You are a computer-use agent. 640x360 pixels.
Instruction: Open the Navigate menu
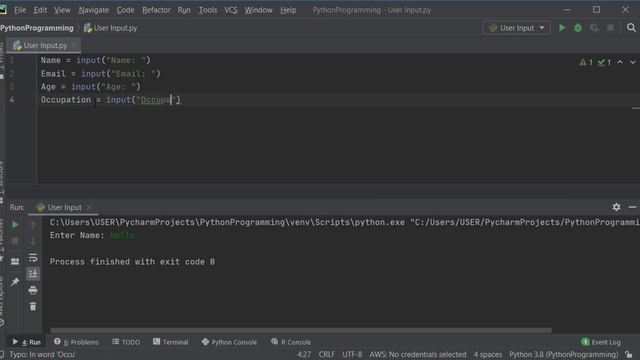94,10
